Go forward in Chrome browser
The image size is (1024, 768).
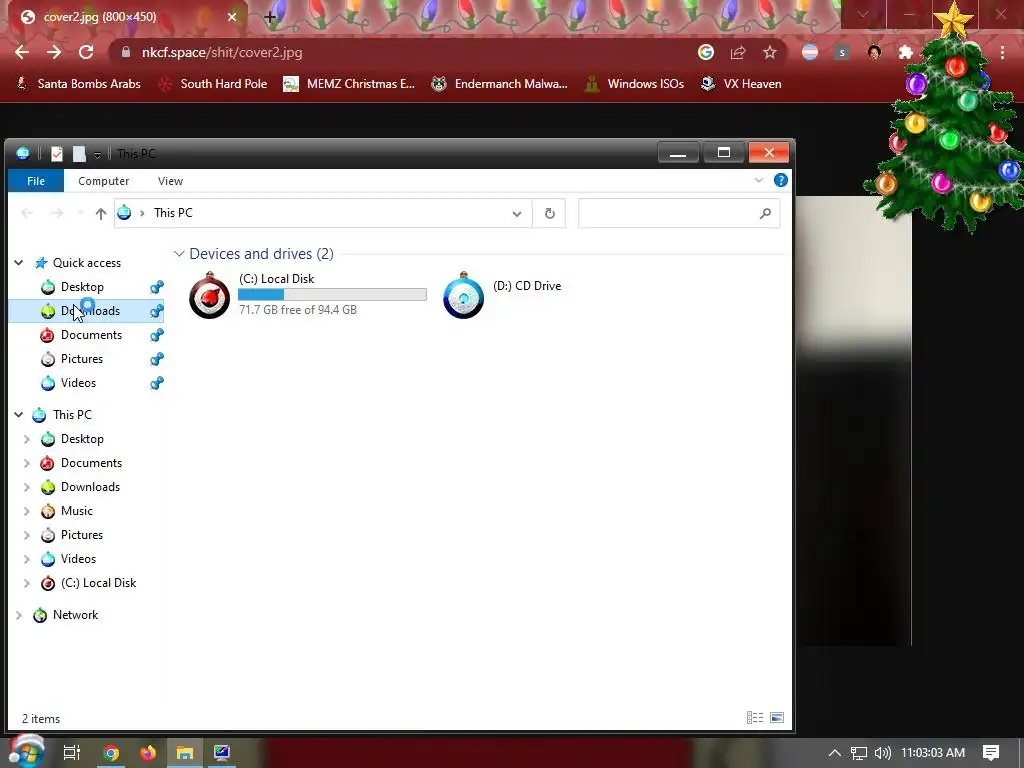pyautogui.click(x=54, y=52)
